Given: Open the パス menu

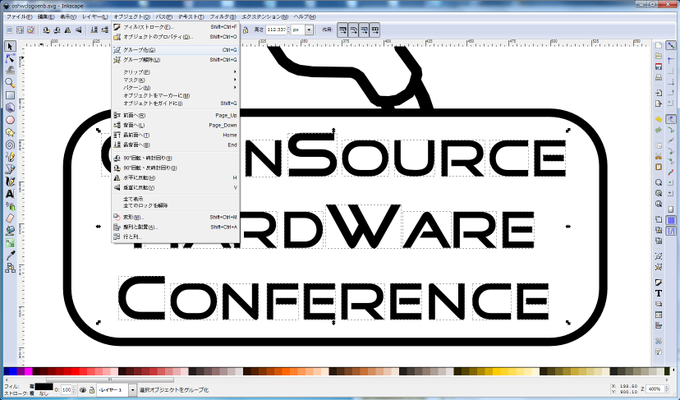Looking at the screenshot, I should [x=164, y=17].
